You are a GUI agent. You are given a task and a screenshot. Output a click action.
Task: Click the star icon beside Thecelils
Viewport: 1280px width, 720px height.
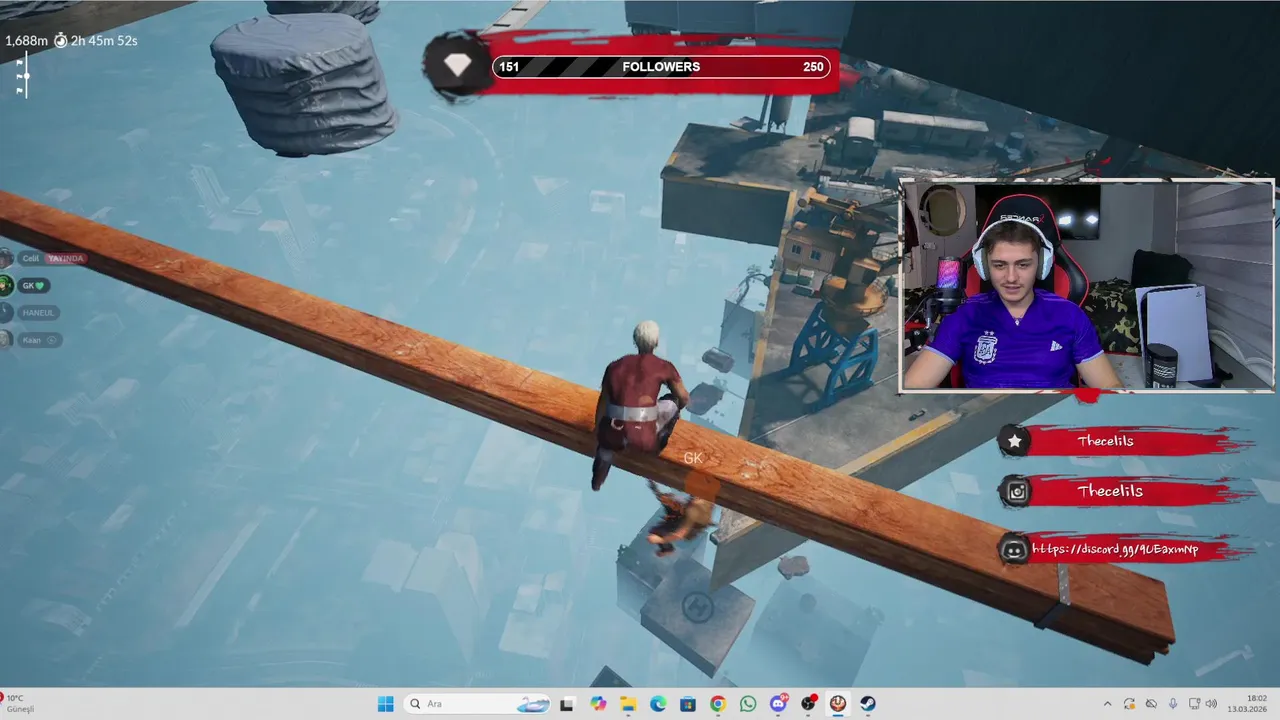coord(1015,440)
